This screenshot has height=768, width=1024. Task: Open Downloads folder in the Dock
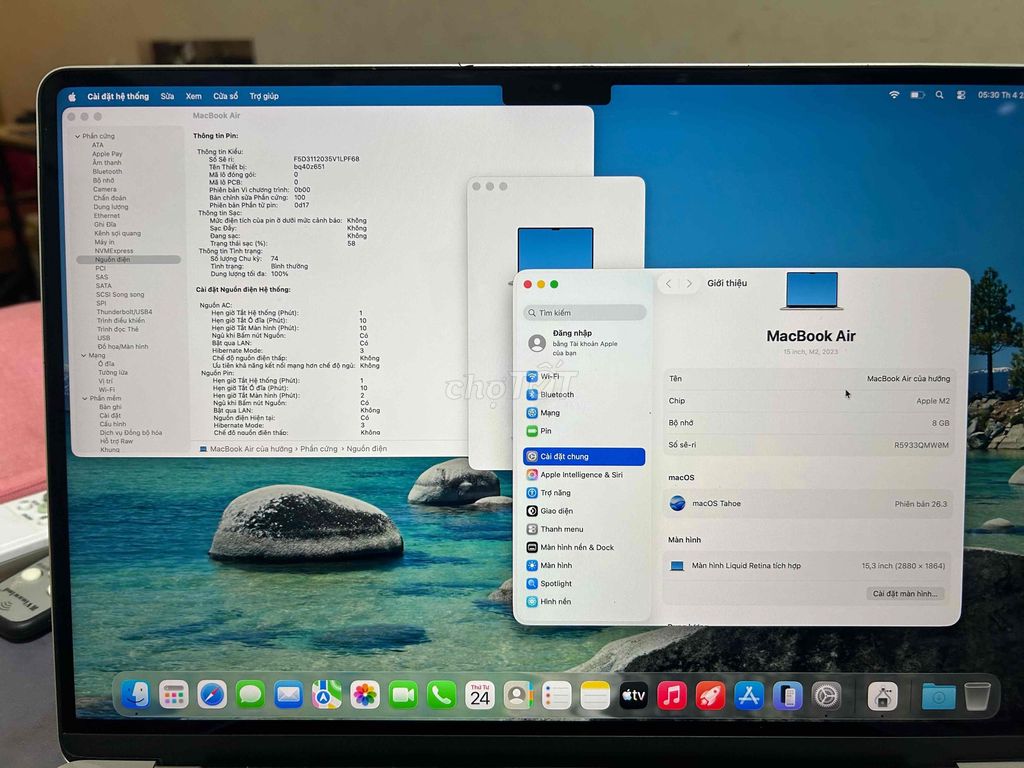coord(938,697)
